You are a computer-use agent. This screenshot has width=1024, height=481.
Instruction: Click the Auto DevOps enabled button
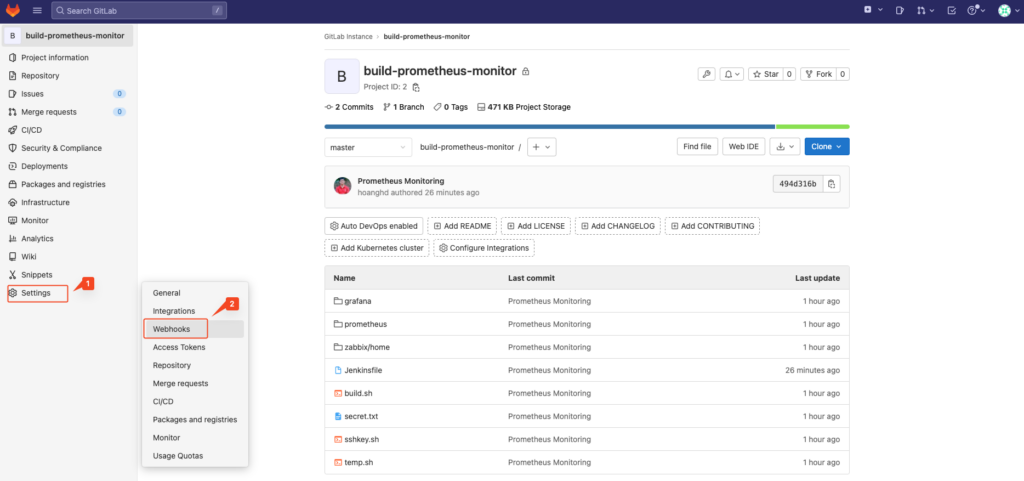(x=374, y=226)
